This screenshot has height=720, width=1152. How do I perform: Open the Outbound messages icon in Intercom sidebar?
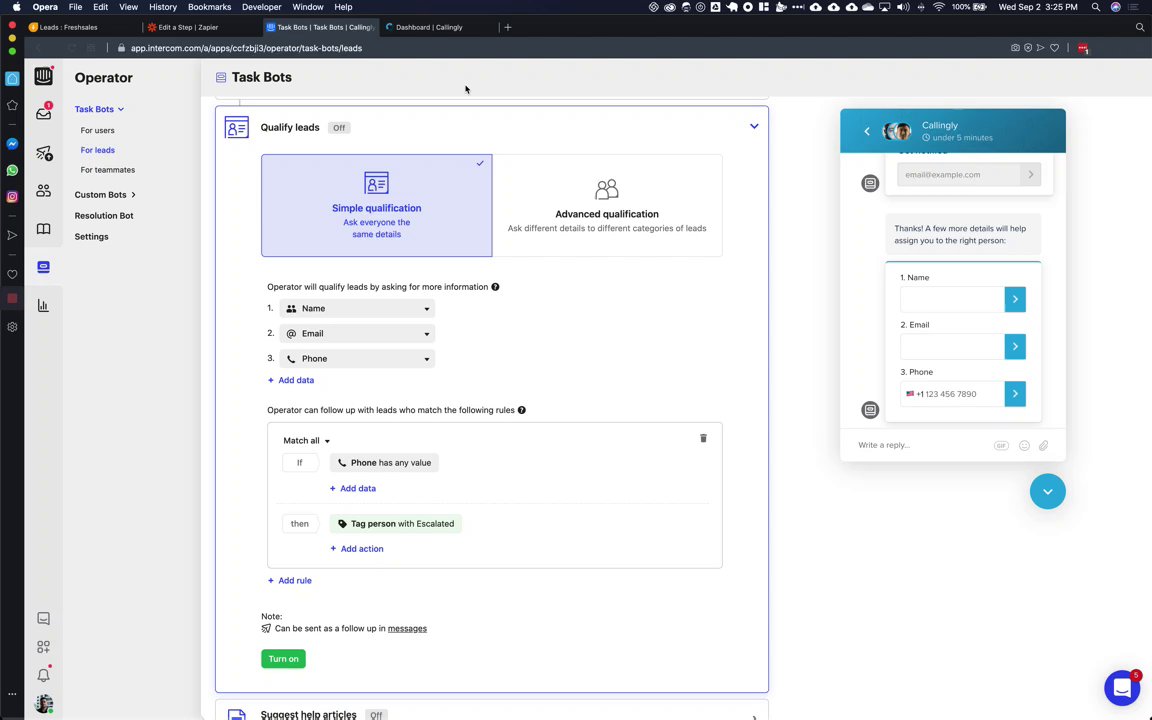pos(43,153)
